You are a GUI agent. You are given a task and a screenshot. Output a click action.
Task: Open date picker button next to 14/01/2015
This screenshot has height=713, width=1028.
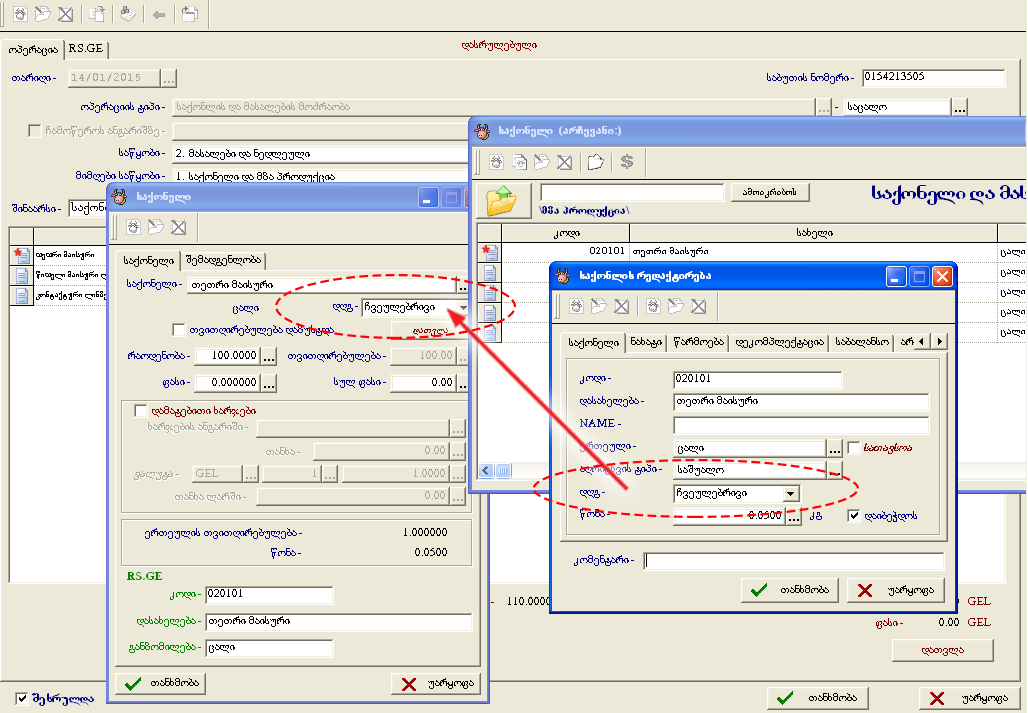coord(168,78)
